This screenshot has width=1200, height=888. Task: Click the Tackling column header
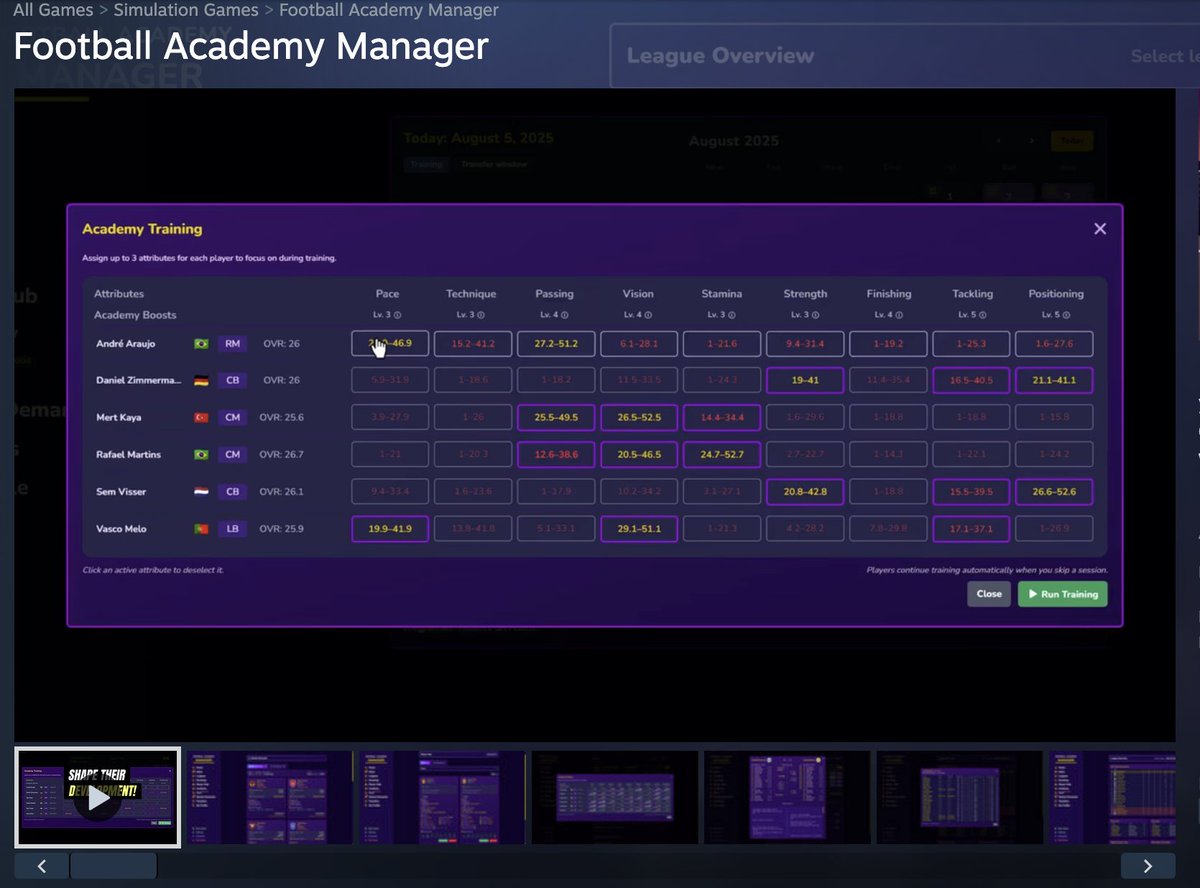[973, 294]
